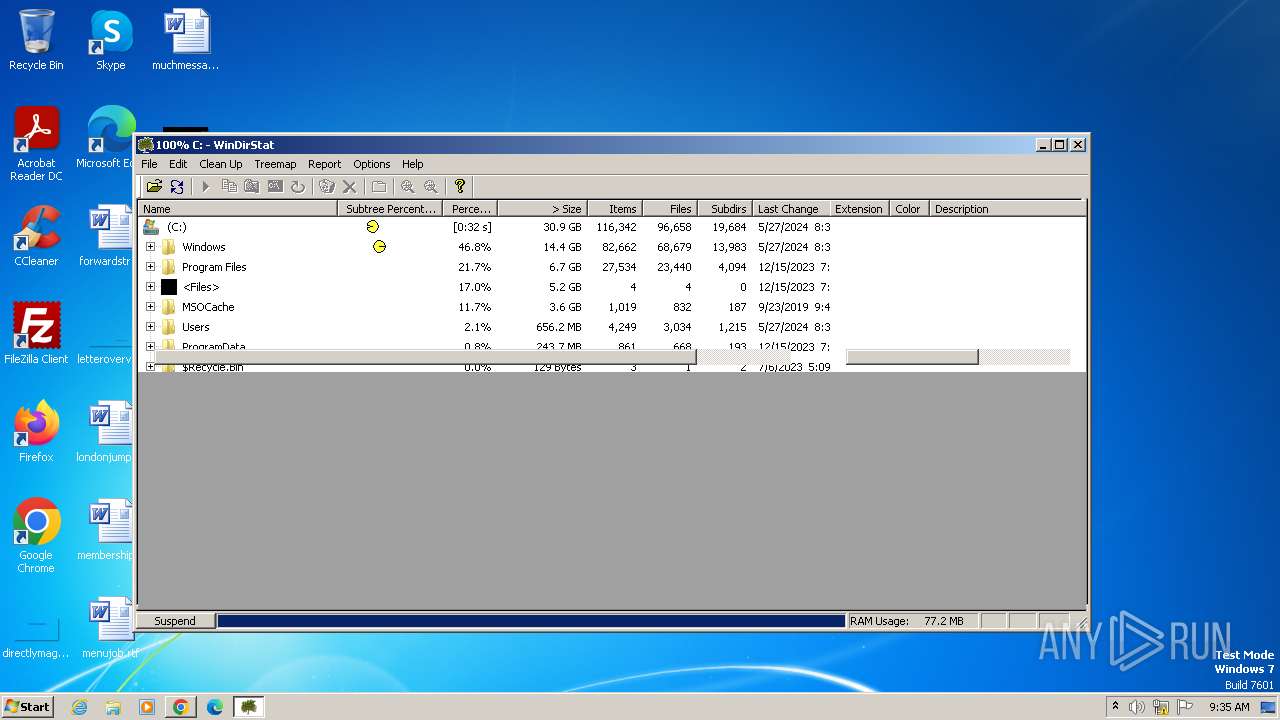Open Firefox desktop shortcut
The height and width of the screenshot is (720, 1280).
pos(36,432)
